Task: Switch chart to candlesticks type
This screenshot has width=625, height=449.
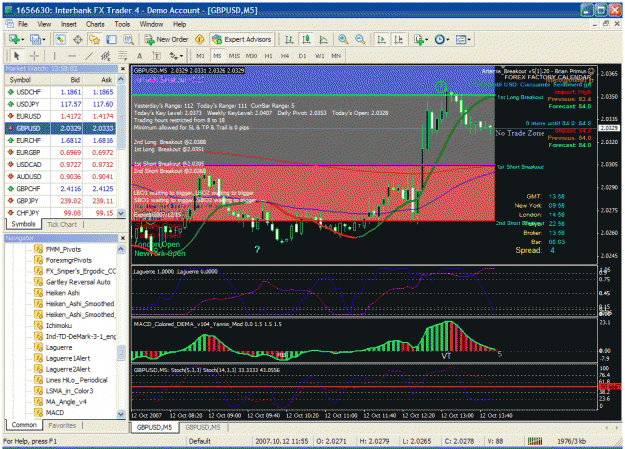Action: tap(306, 39)
